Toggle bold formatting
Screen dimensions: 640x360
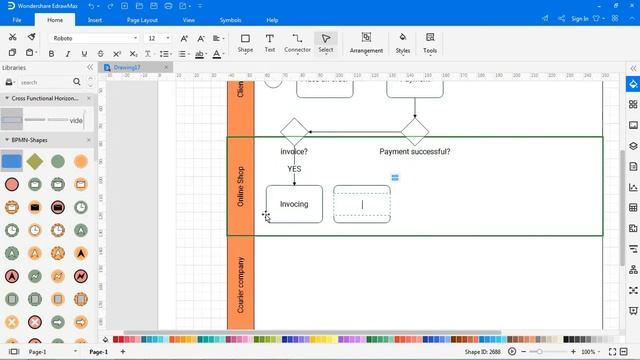click(51, 54)
